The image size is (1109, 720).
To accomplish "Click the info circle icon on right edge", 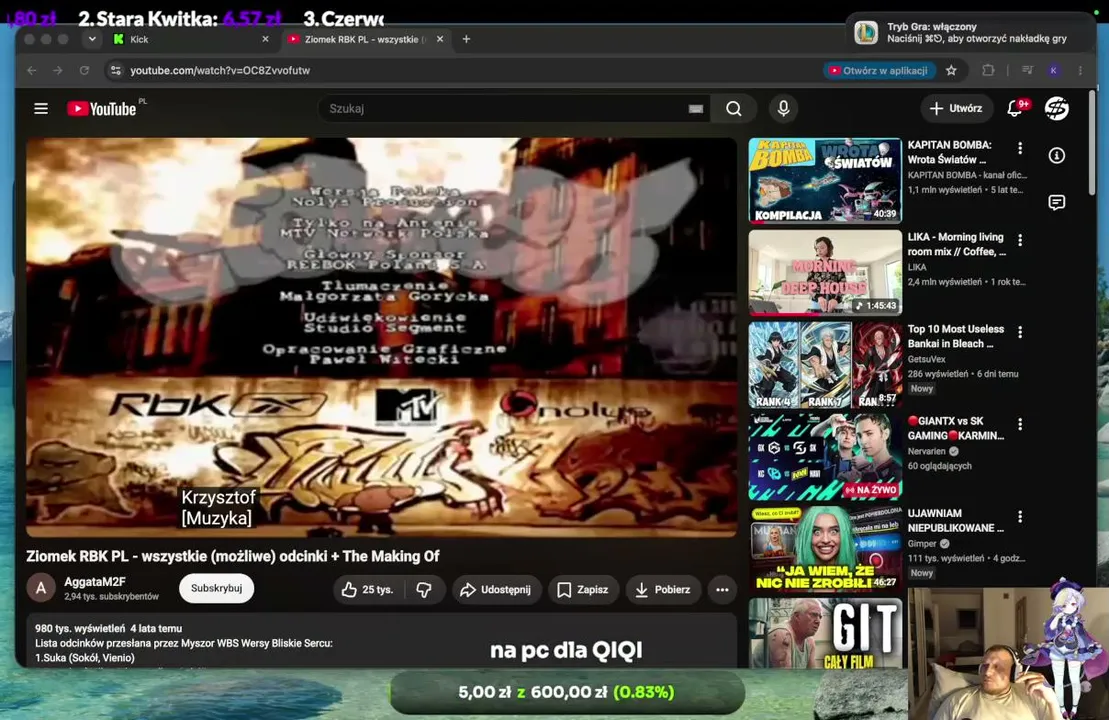I will [x=1057, y=156].
